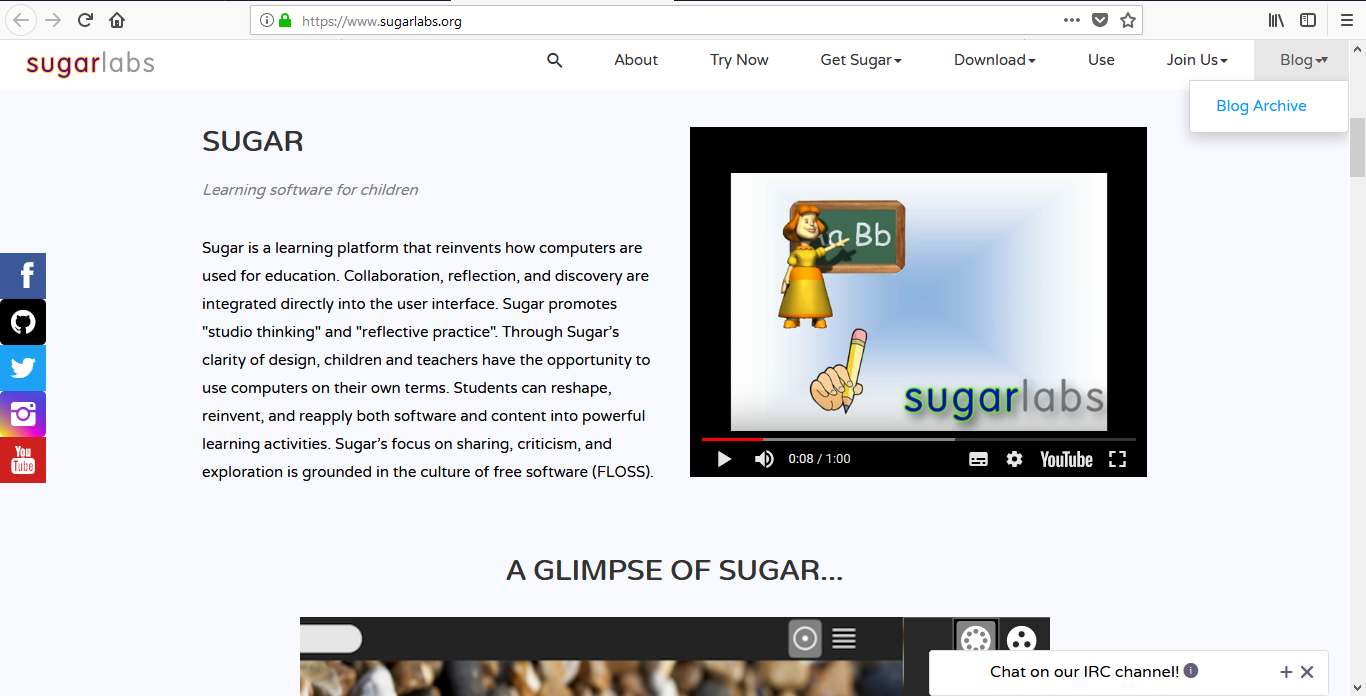Screen dimensions: 1366x696
Task: Open the GitHub icon in the social sidebar
Action: (22, 321)
